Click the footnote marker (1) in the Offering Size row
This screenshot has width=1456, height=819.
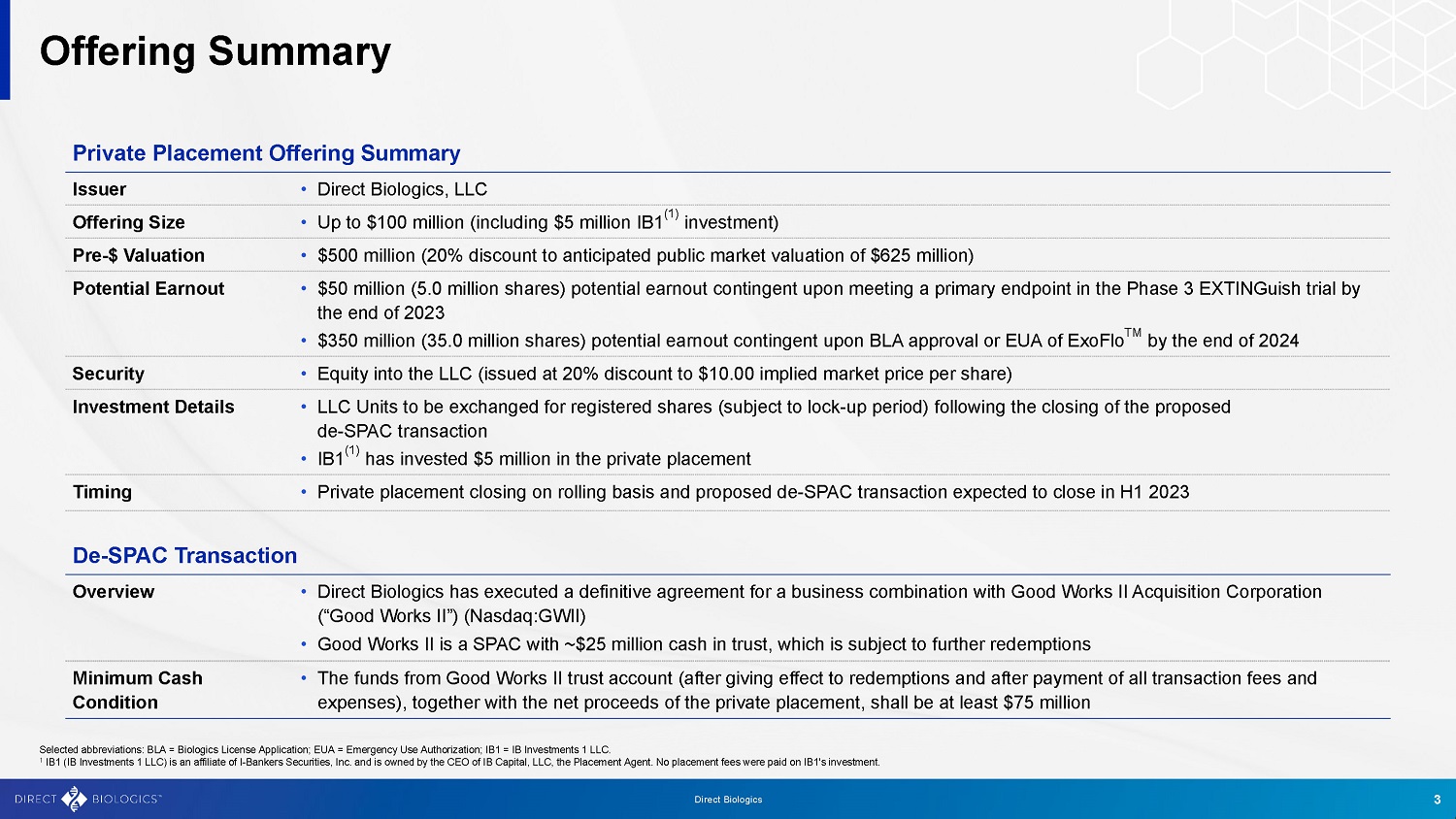point(671,214)
